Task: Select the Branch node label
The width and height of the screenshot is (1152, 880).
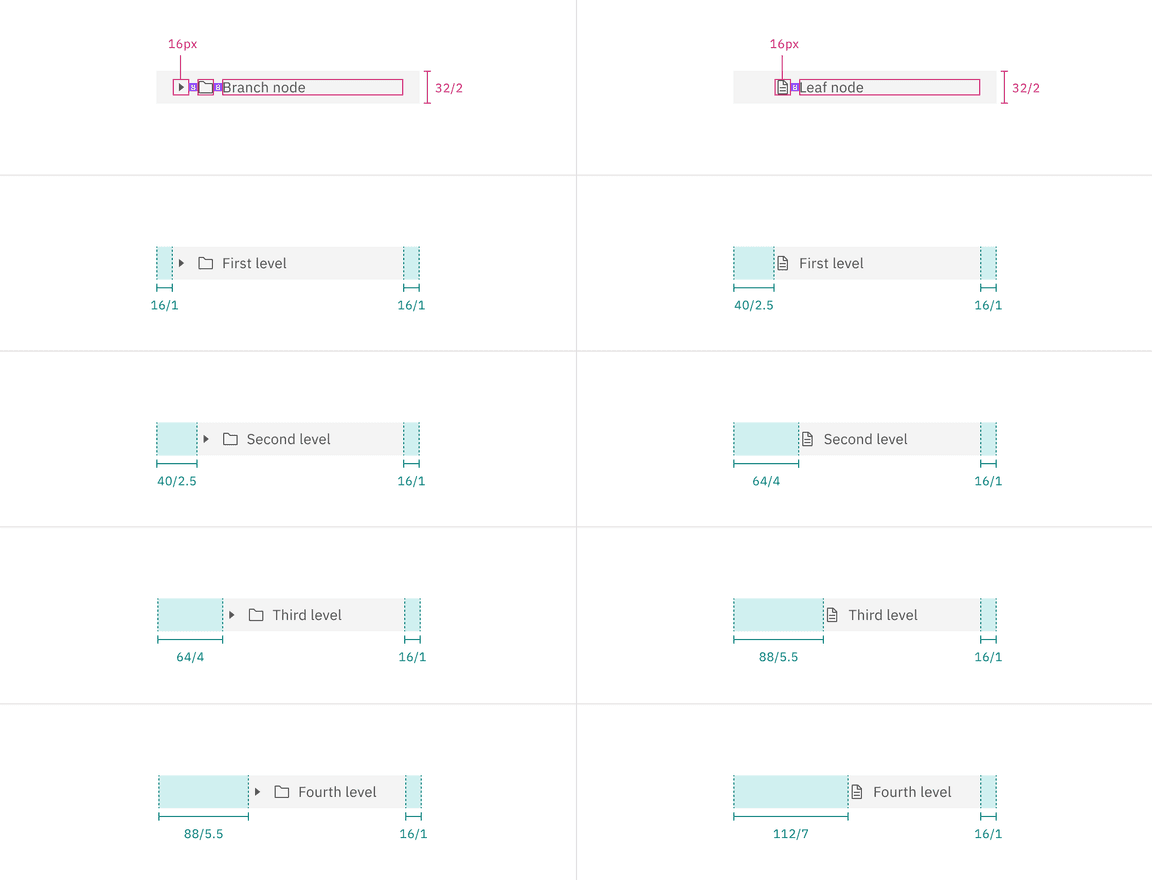Action: (x=264, y=88)
